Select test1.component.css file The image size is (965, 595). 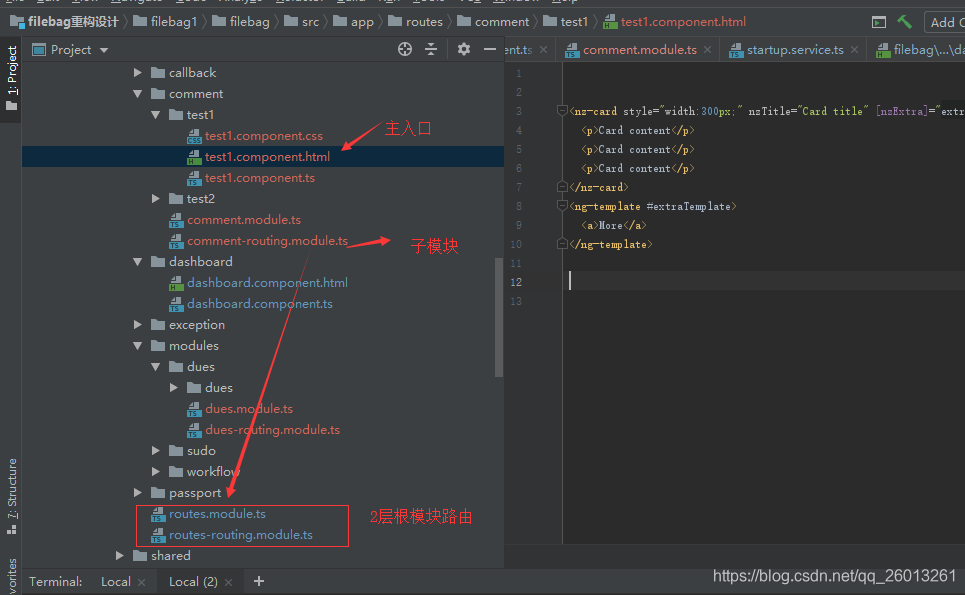(263, 135)
